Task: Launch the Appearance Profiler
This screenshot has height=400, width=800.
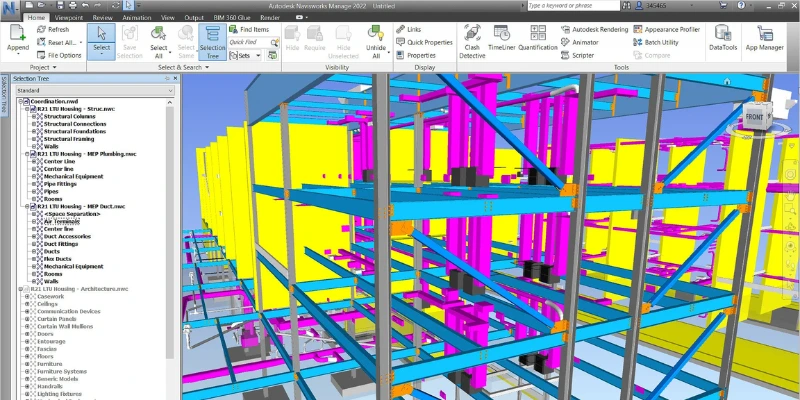Action: (x=666, y=30)
